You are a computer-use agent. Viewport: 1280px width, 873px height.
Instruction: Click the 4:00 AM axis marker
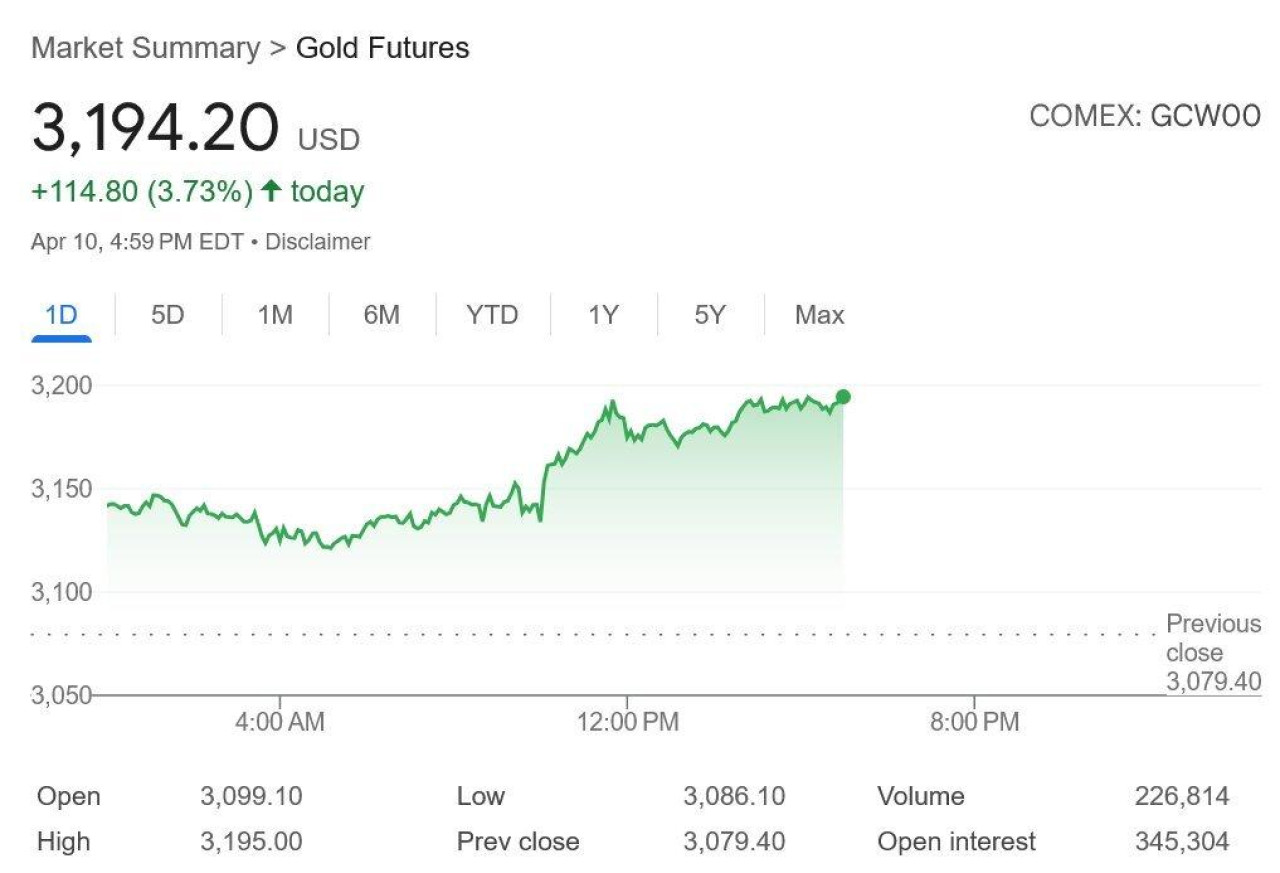pyautogui.click(x=280, y=722)
